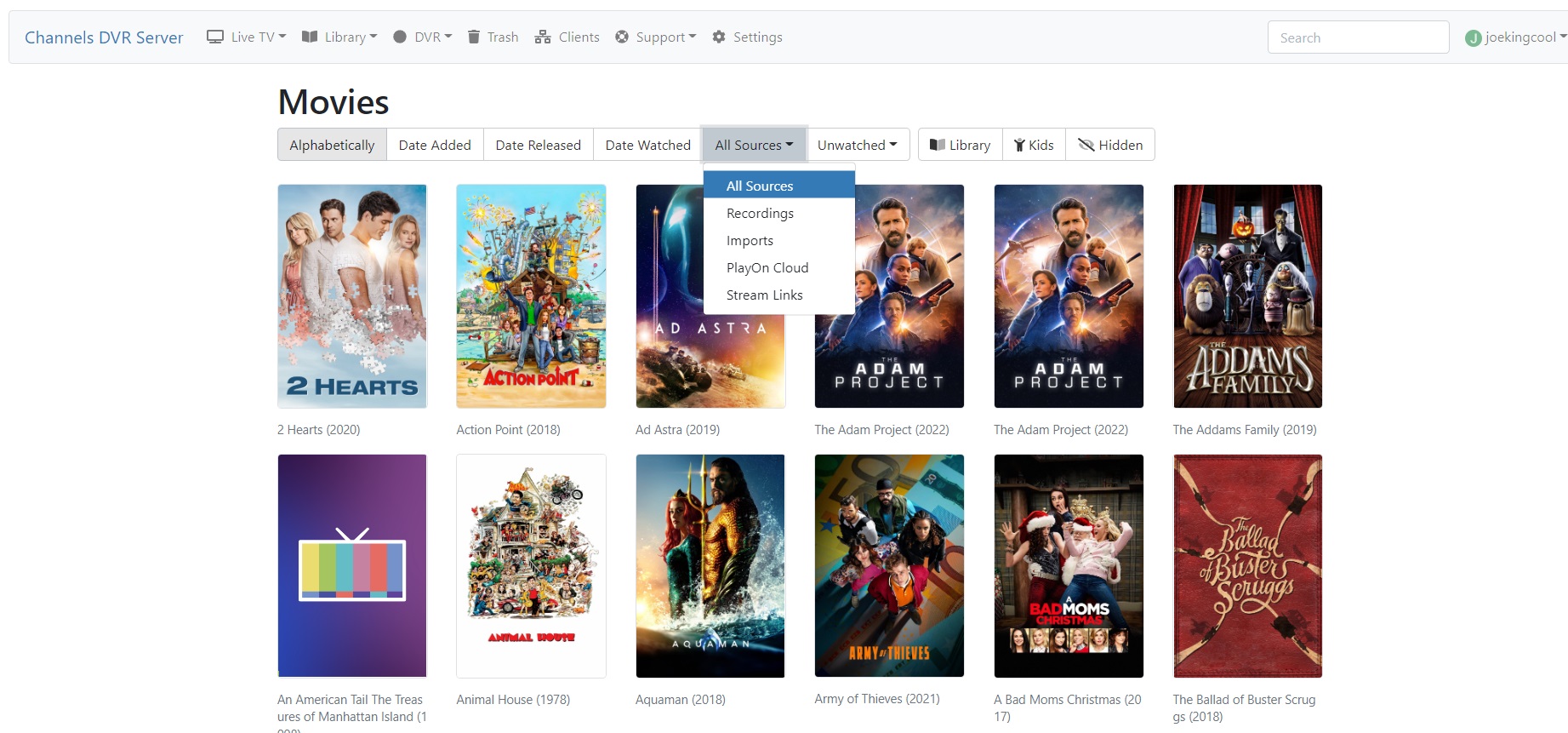Toggle the Hidden filter button
Viewport: 1568px width, 733px height.
[x=1110, y=145]
